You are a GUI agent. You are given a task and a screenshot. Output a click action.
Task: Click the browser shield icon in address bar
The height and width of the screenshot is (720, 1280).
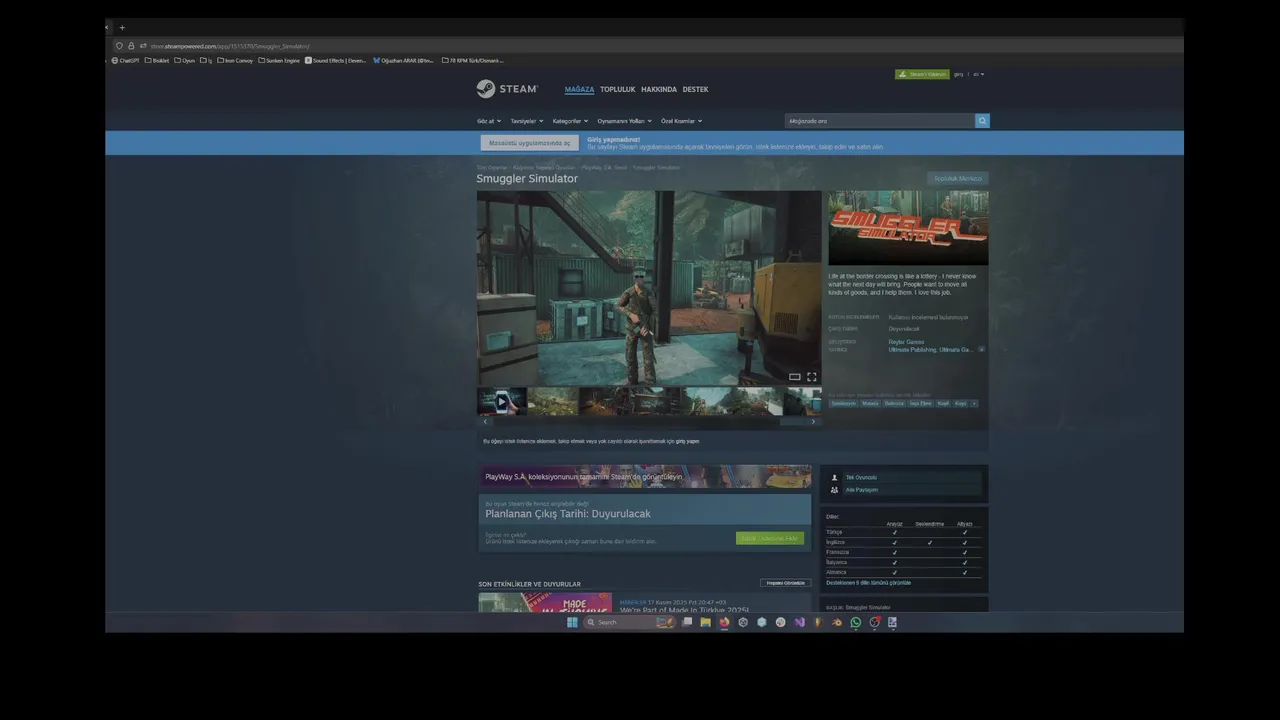point(119,46)
